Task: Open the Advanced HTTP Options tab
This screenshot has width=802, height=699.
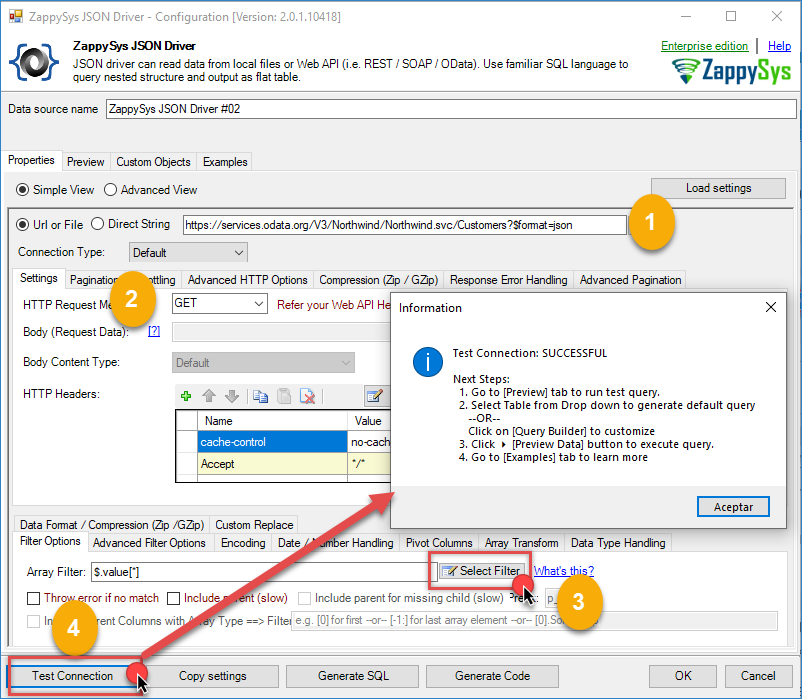Action: point(248,280)
